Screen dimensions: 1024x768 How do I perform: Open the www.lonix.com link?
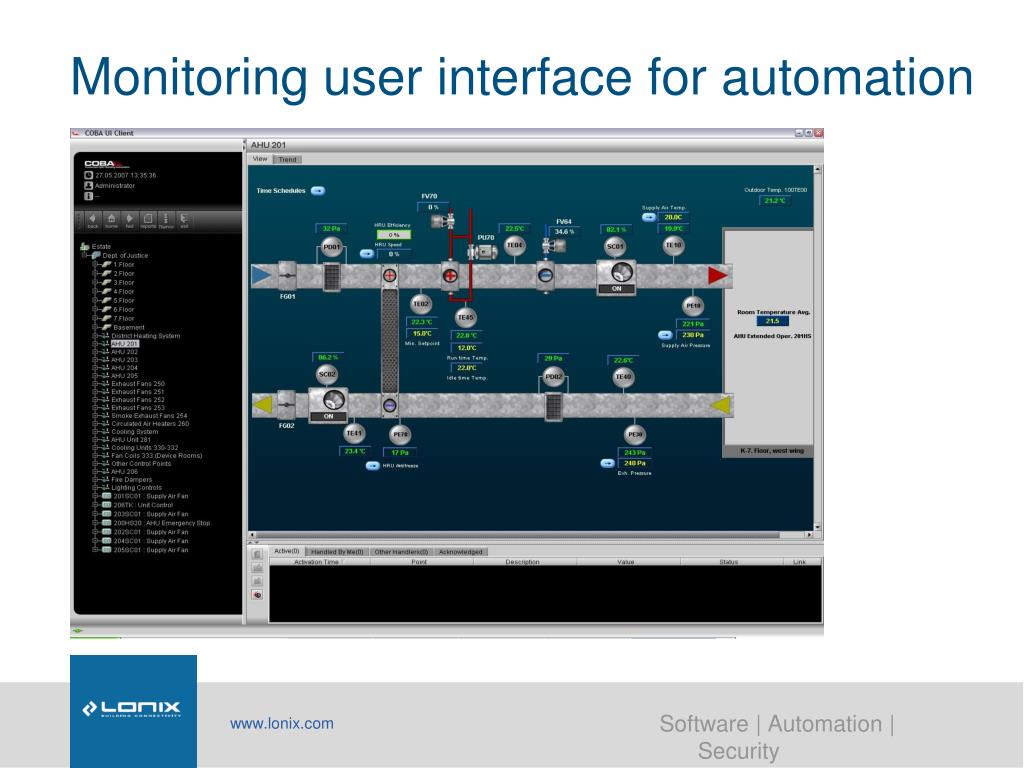point(281,724)
